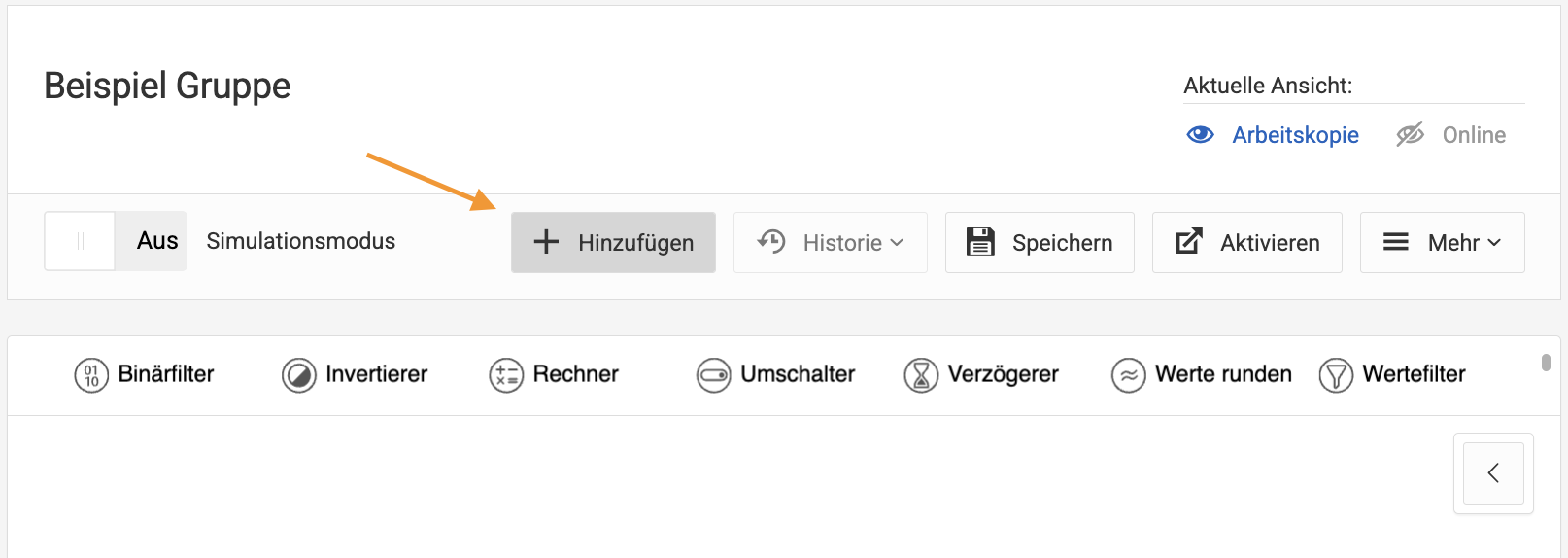Click the Beispiel Gruppe heading
The width and height of the screenshot is (1568, 558).
167,86
